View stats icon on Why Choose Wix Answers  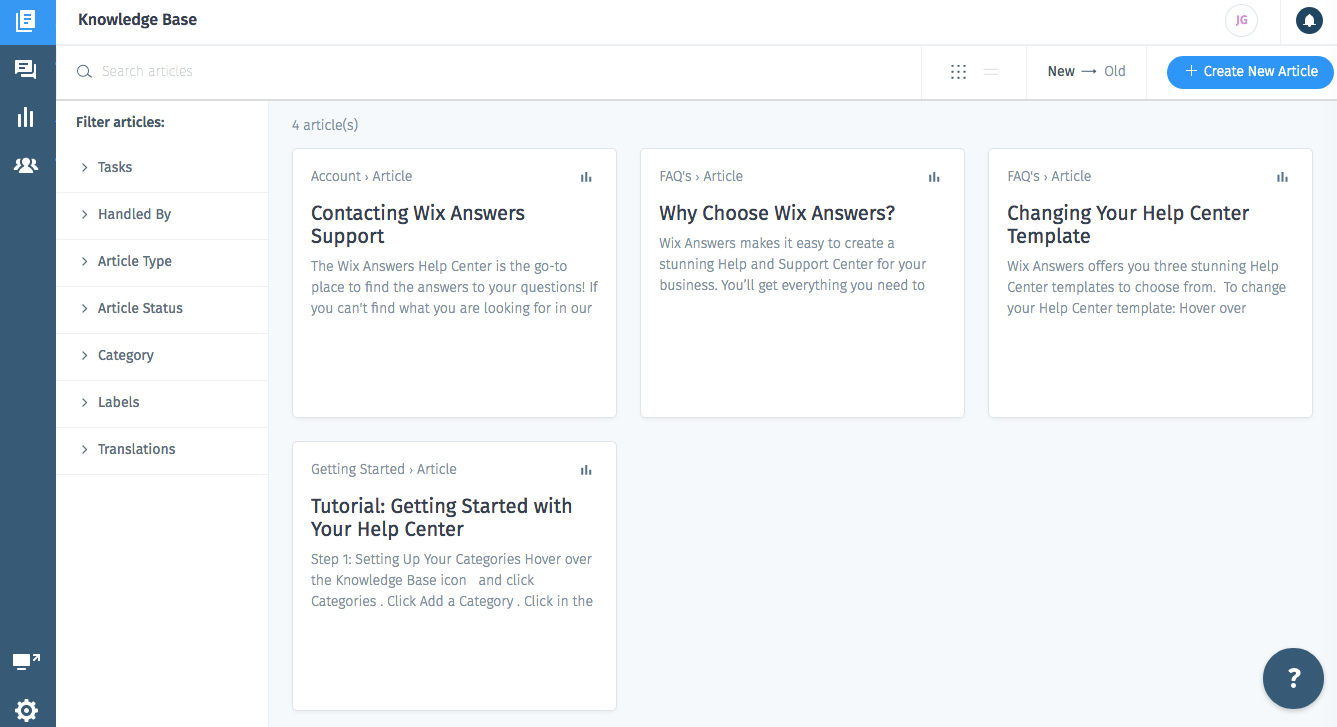[934, 177]
